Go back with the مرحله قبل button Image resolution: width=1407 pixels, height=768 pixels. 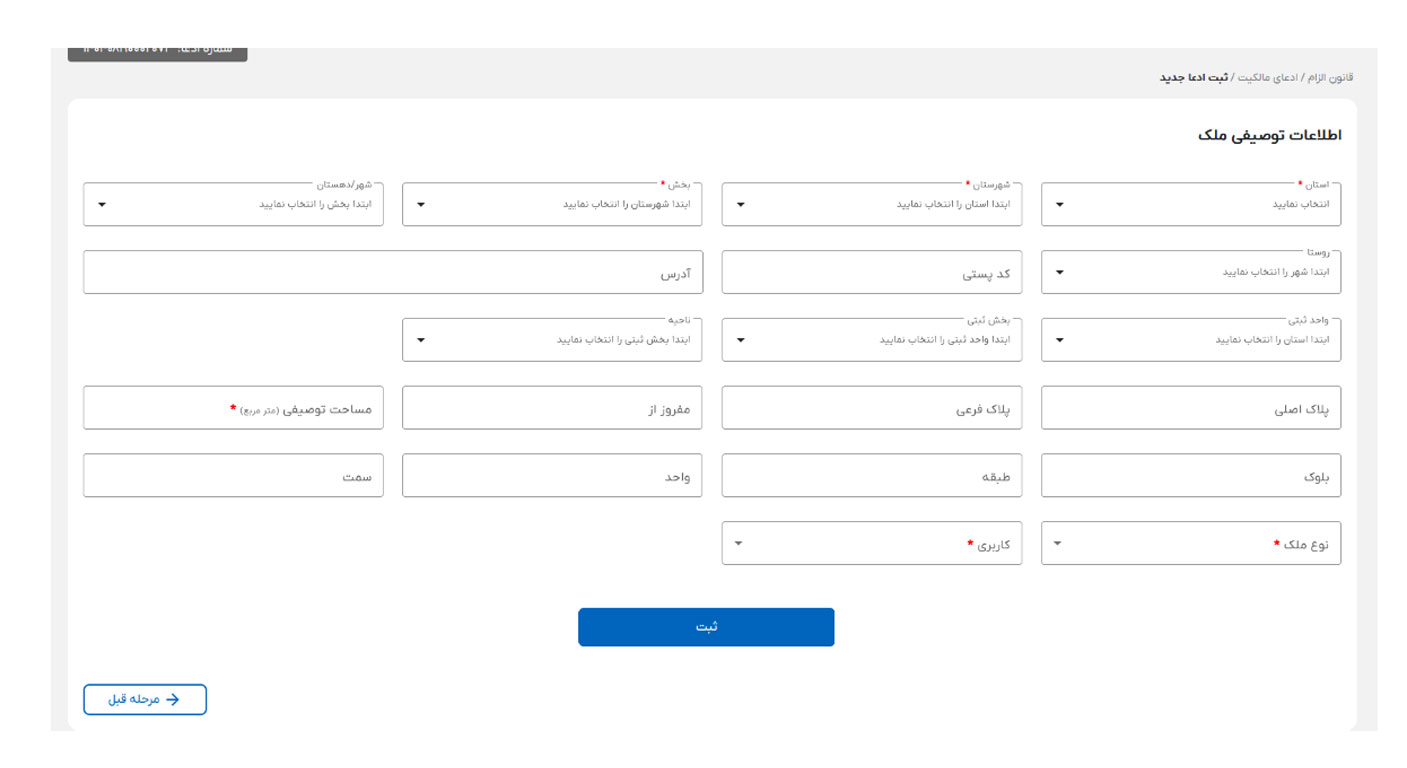145,700
